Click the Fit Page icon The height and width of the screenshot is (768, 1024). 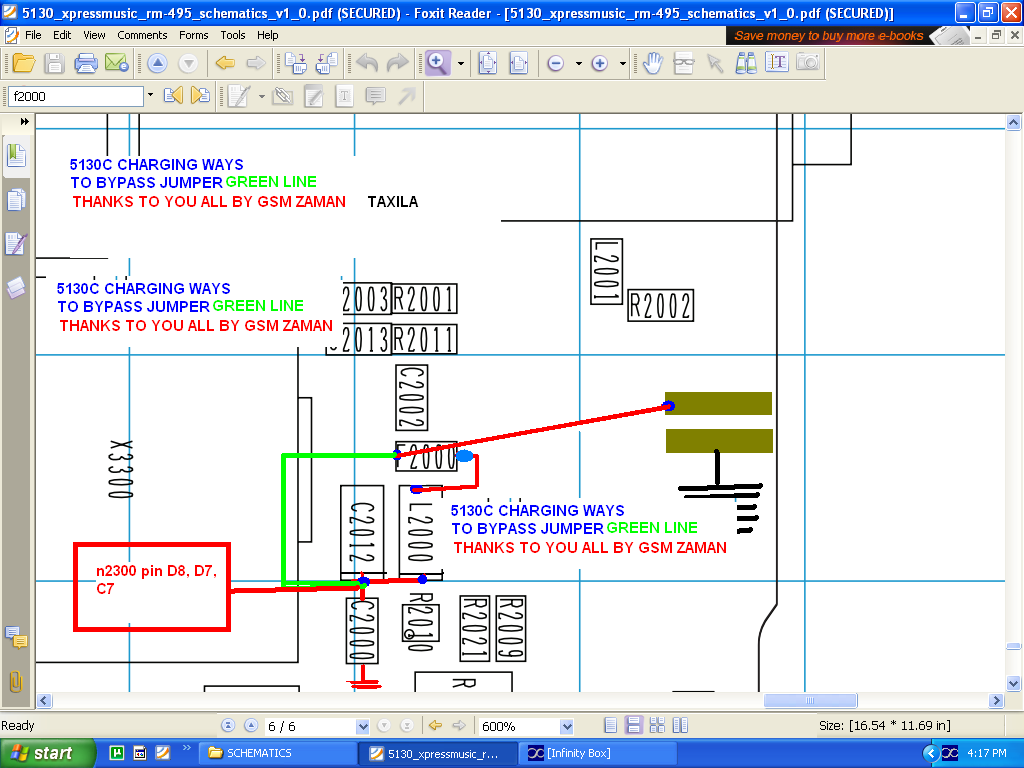coord(488,63)
